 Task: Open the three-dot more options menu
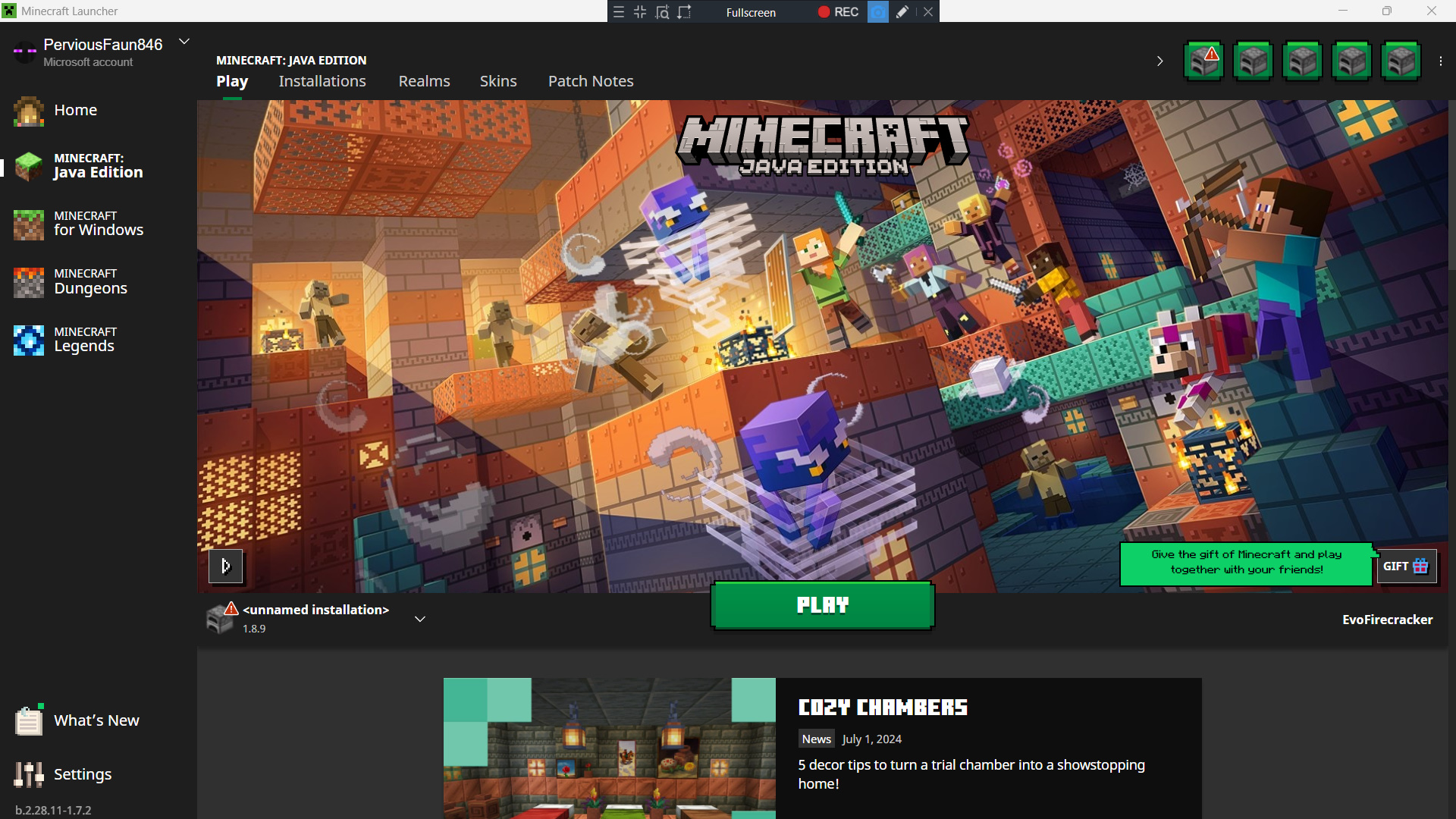pyautogui.click(x=1441, y=61)
